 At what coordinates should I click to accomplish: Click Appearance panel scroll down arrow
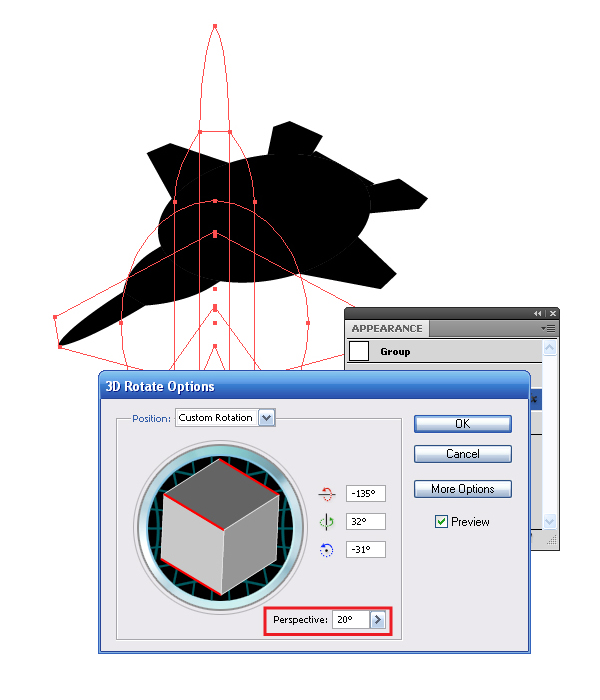[x=550, y=521]
